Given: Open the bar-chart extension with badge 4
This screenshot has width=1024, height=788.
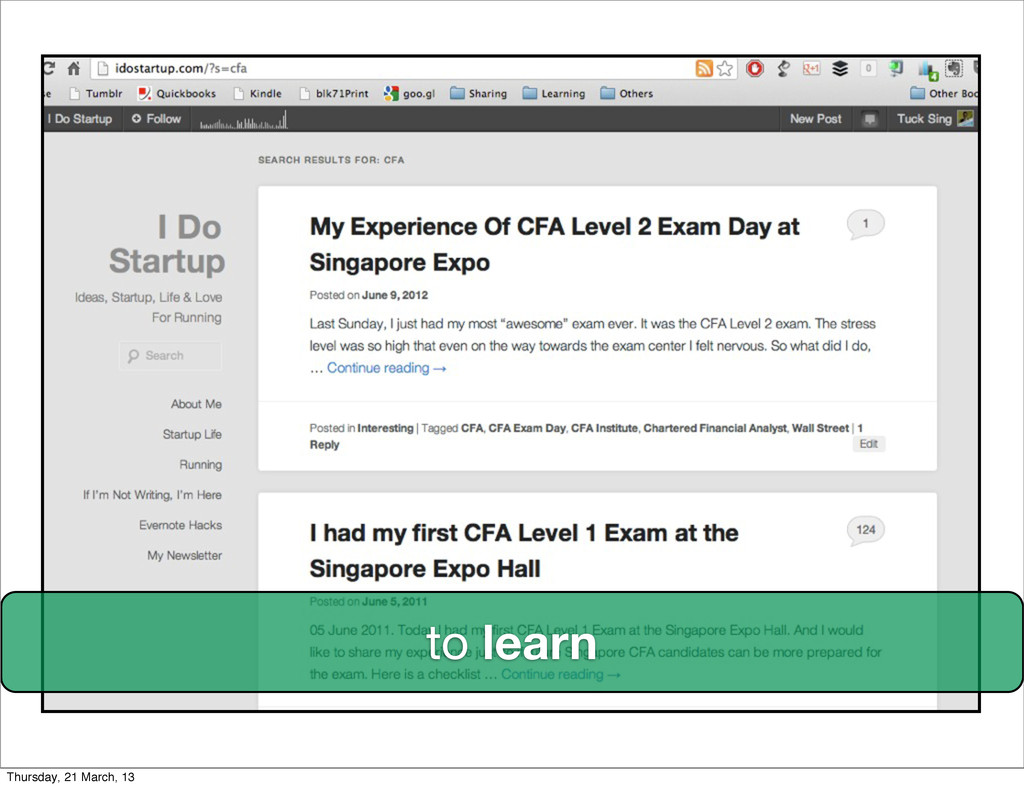Looking at the screenshot, I should pos(928,69).
